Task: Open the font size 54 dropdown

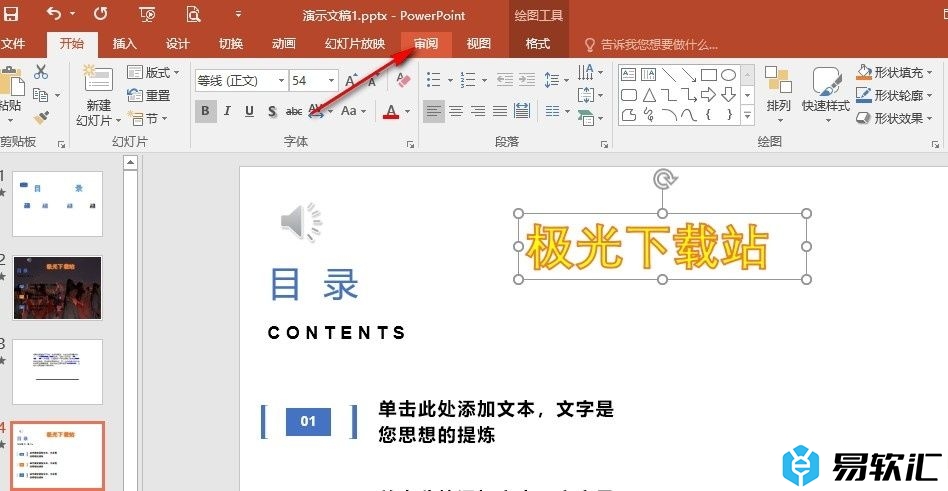Action: pos(332,80)
